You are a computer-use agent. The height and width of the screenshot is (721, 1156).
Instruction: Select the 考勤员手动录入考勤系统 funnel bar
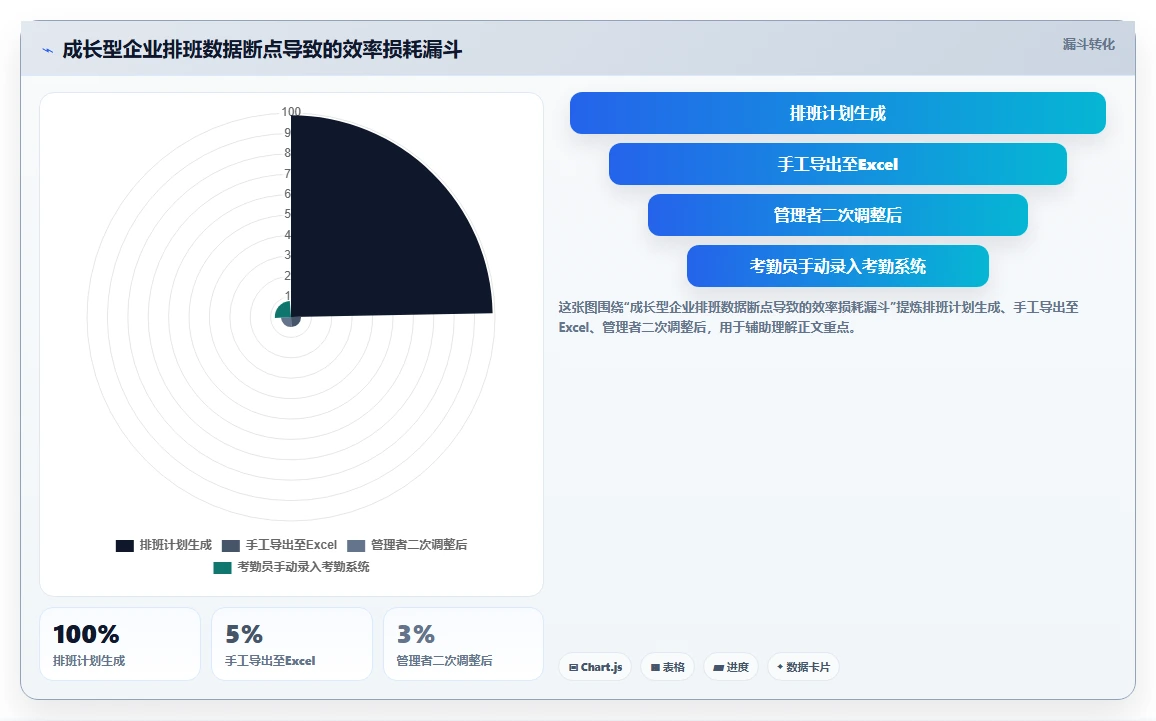tap(838, 265)
